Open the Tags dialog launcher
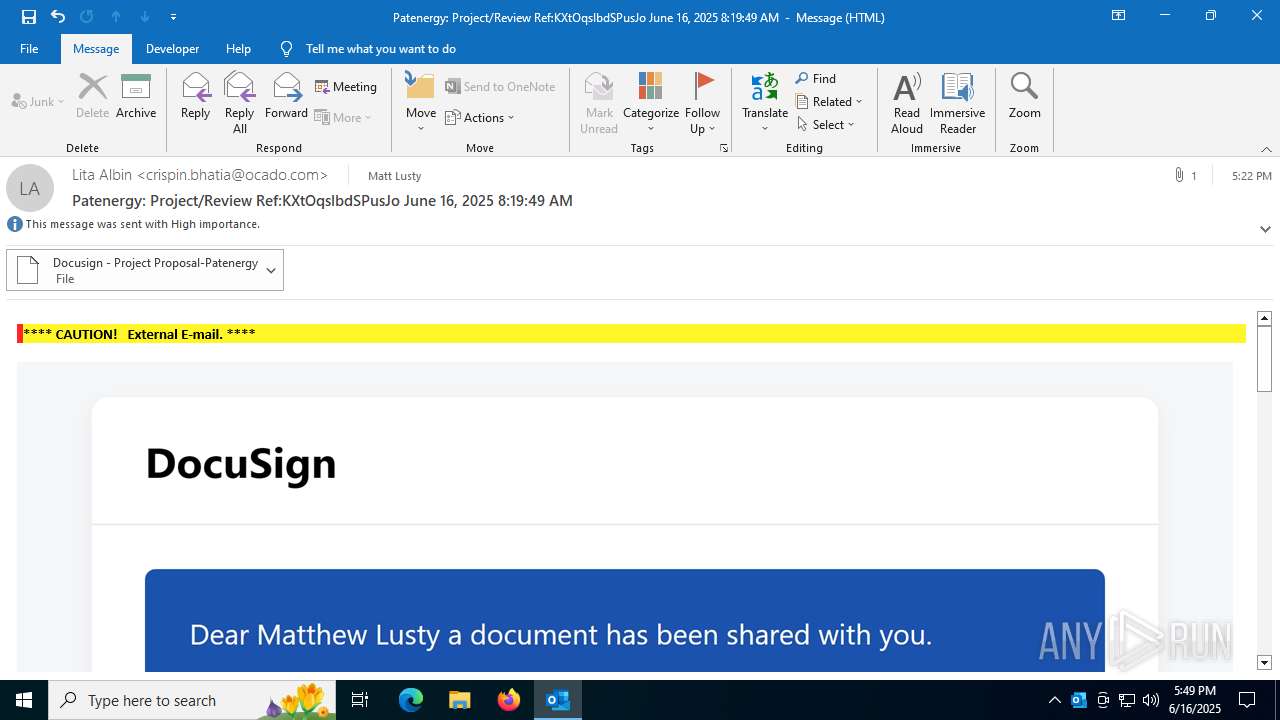Image resolution: width=1280 pixels, height=720 pixels. 724,148
